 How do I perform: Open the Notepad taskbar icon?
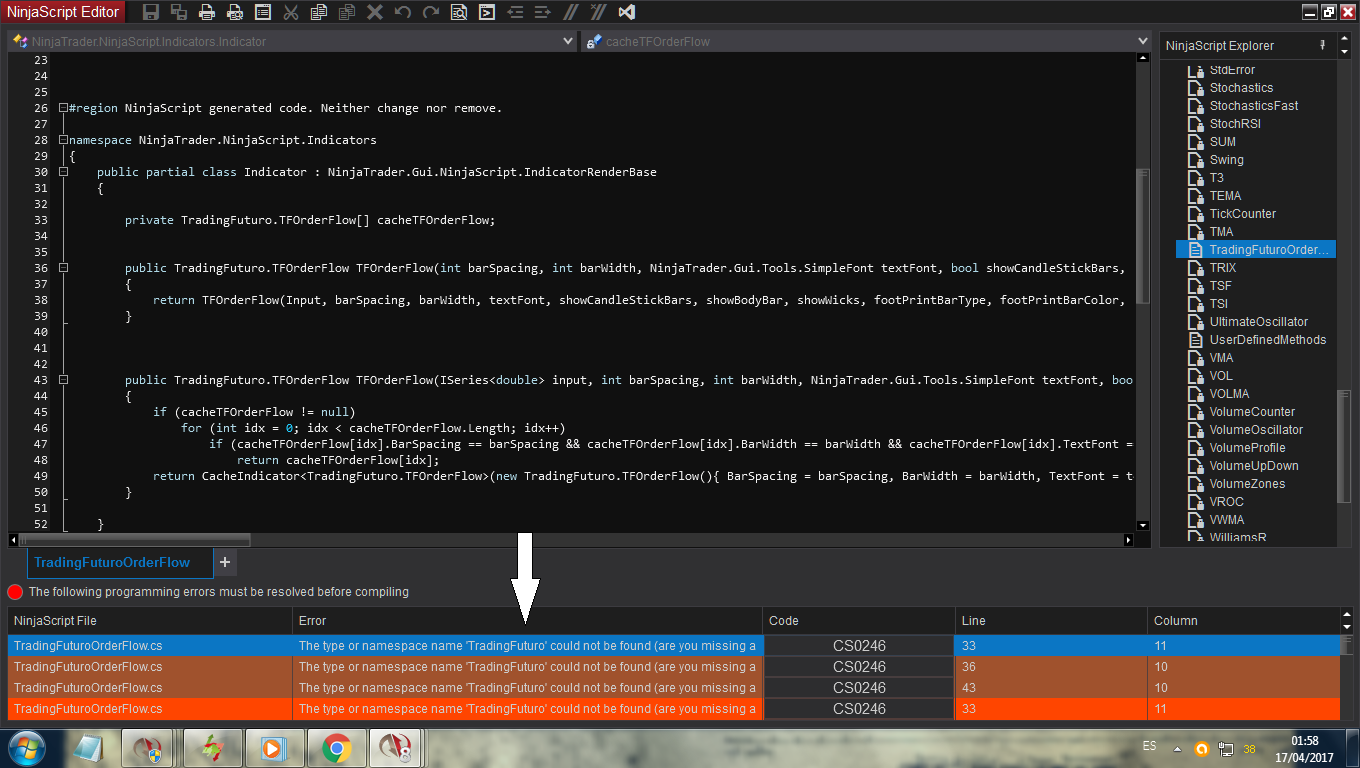coord(88,747)
